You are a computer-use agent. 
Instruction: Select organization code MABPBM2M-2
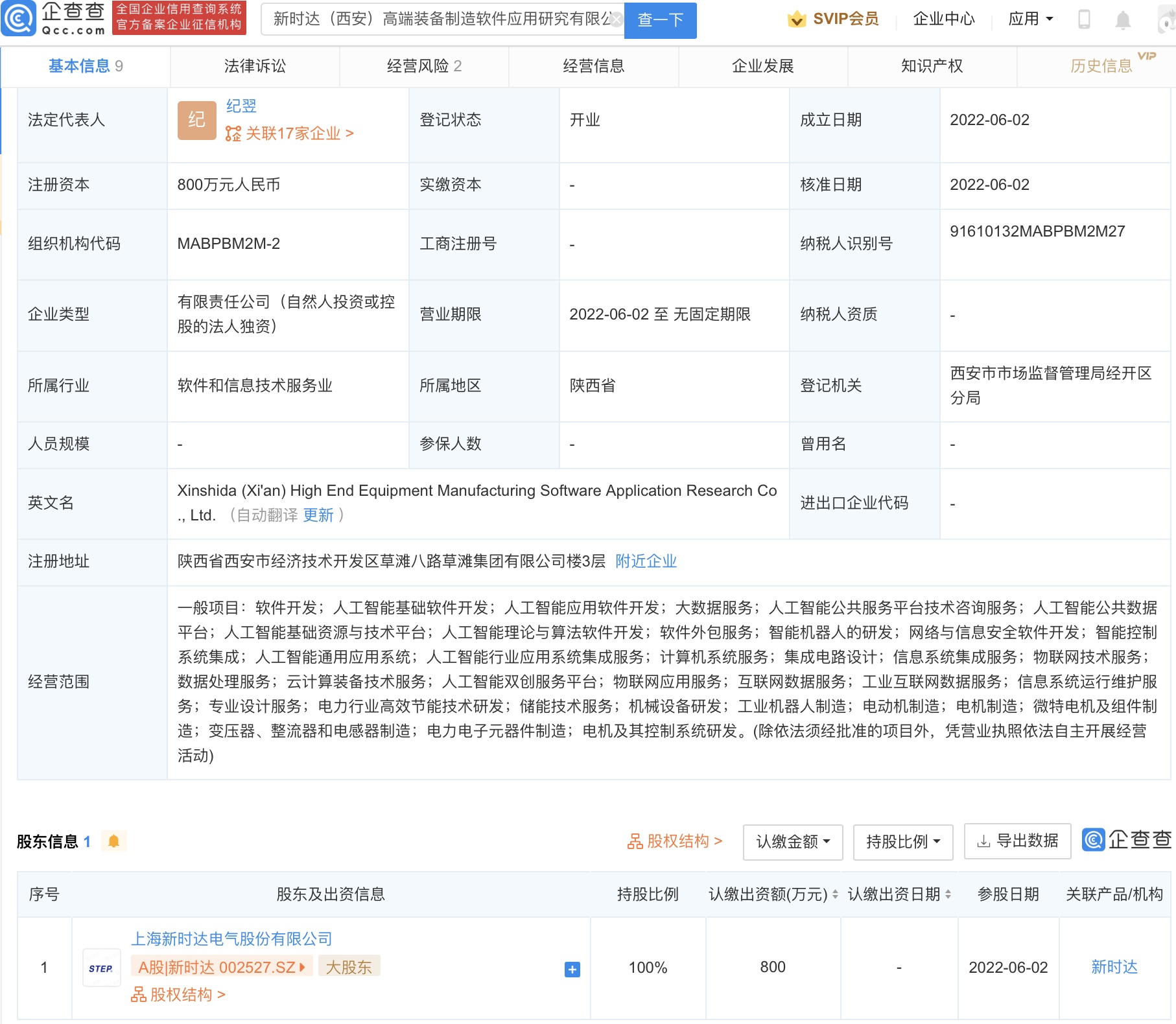(229, 244)
